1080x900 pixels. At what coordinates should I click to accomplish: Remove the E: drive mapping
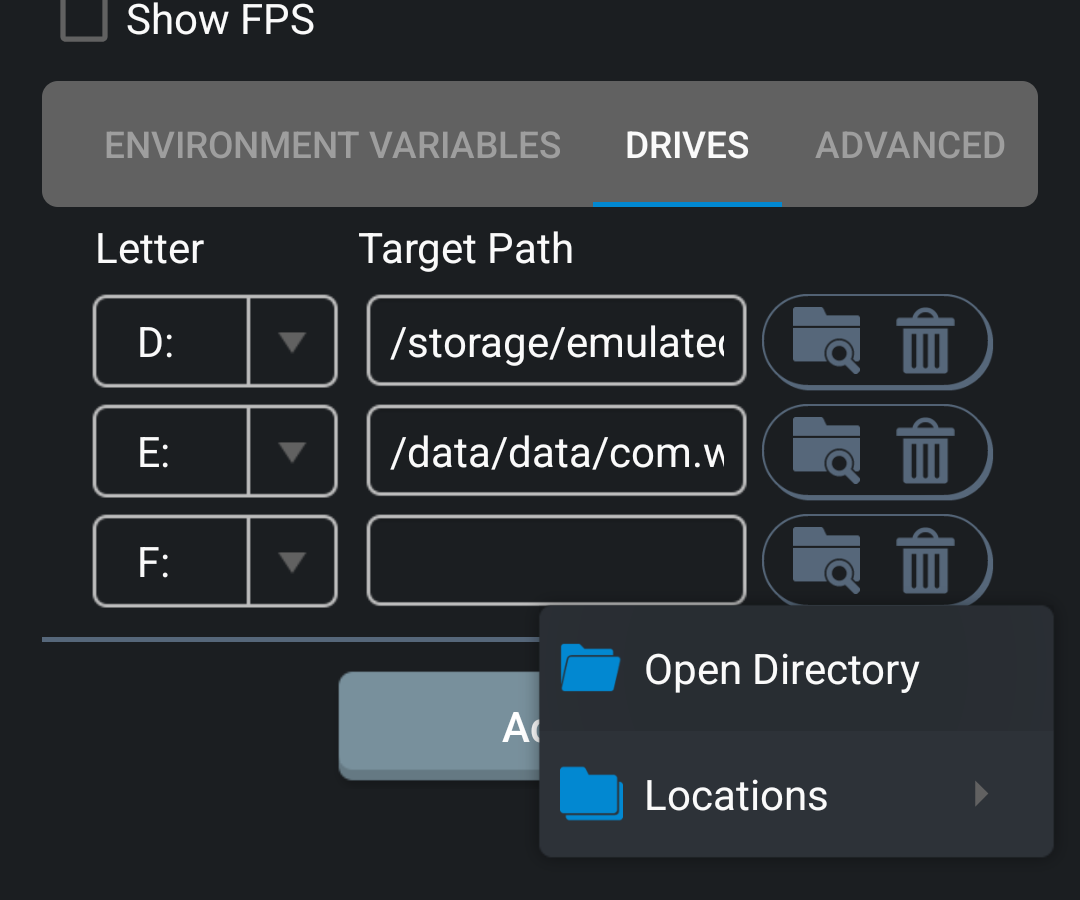925,451
